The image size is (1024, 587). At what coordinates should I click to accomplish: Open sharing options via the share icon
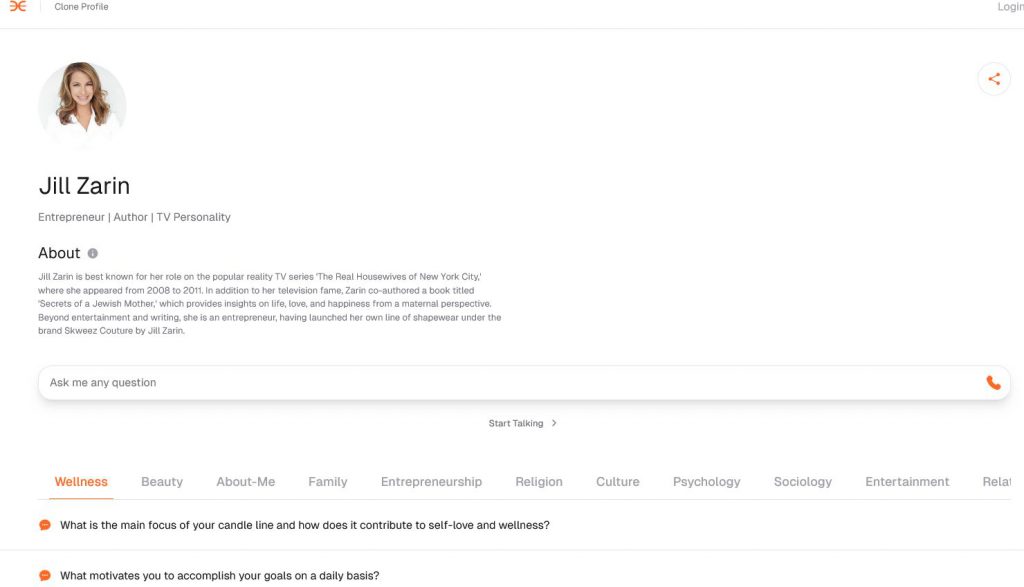point(993,78)
